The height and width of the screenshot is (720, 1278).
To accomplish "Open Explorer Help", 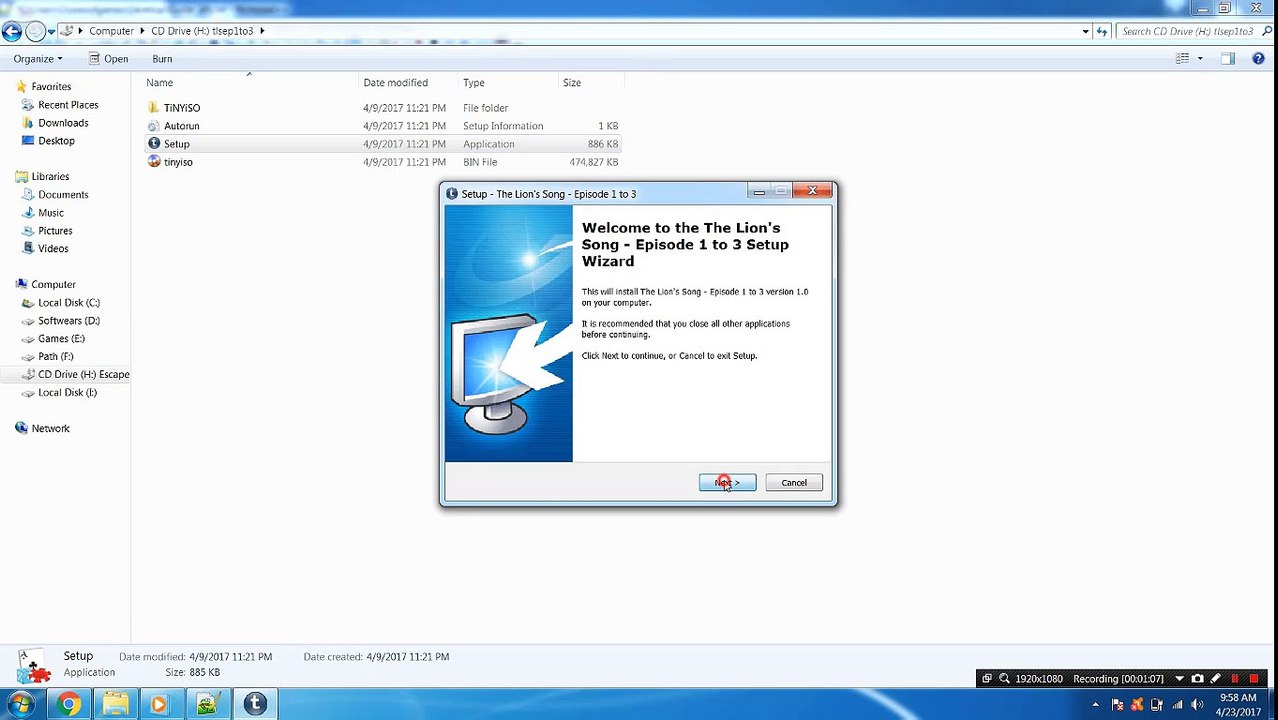I will (x=1258, y=59).
